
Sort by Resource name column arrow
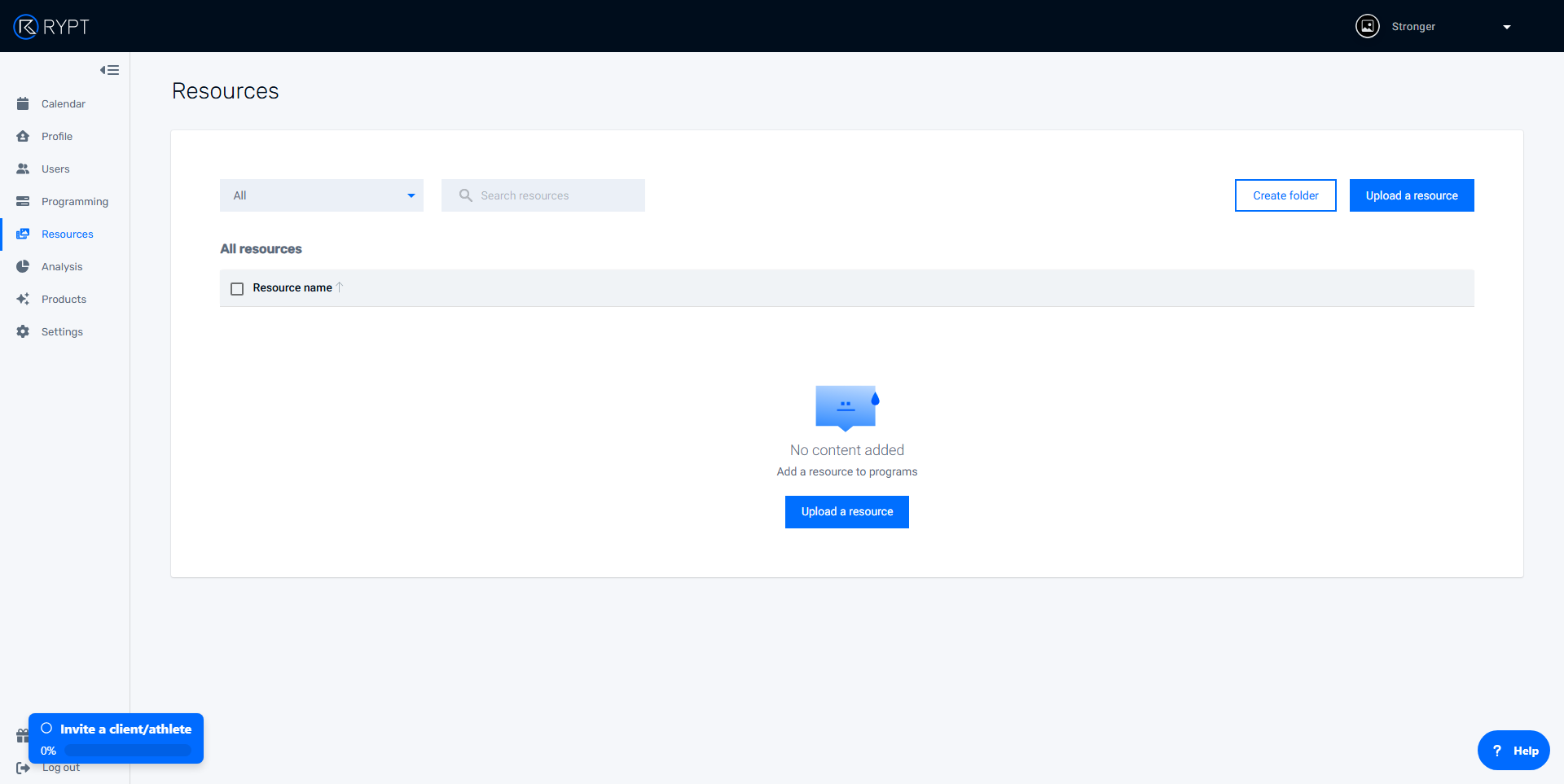(x=340, y=287)
